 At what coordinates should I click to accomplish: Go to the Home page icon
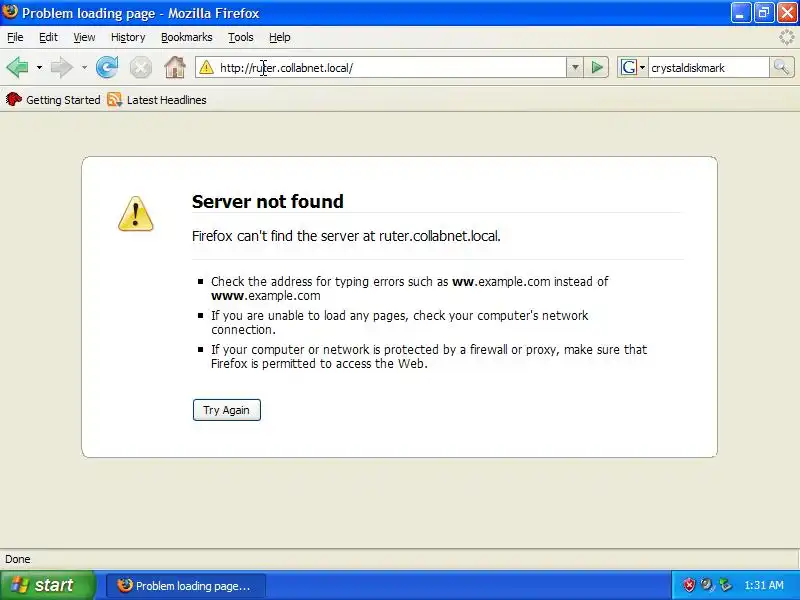tap(174, 67)
